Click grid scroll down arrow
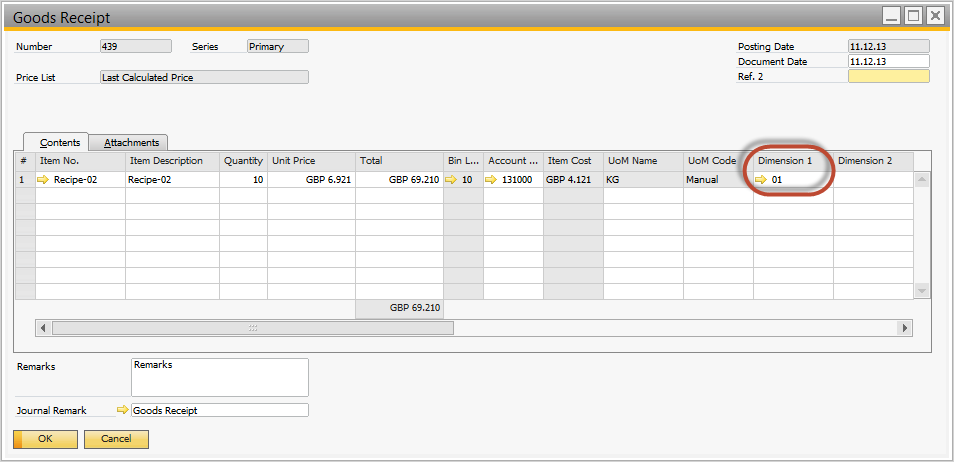This screenshot has width=954, height=462. pyautogui.click(x=922, y=291)
